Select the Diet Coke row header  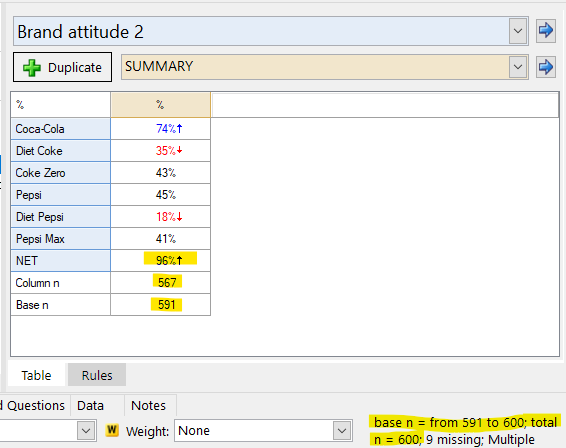point(61,151)
